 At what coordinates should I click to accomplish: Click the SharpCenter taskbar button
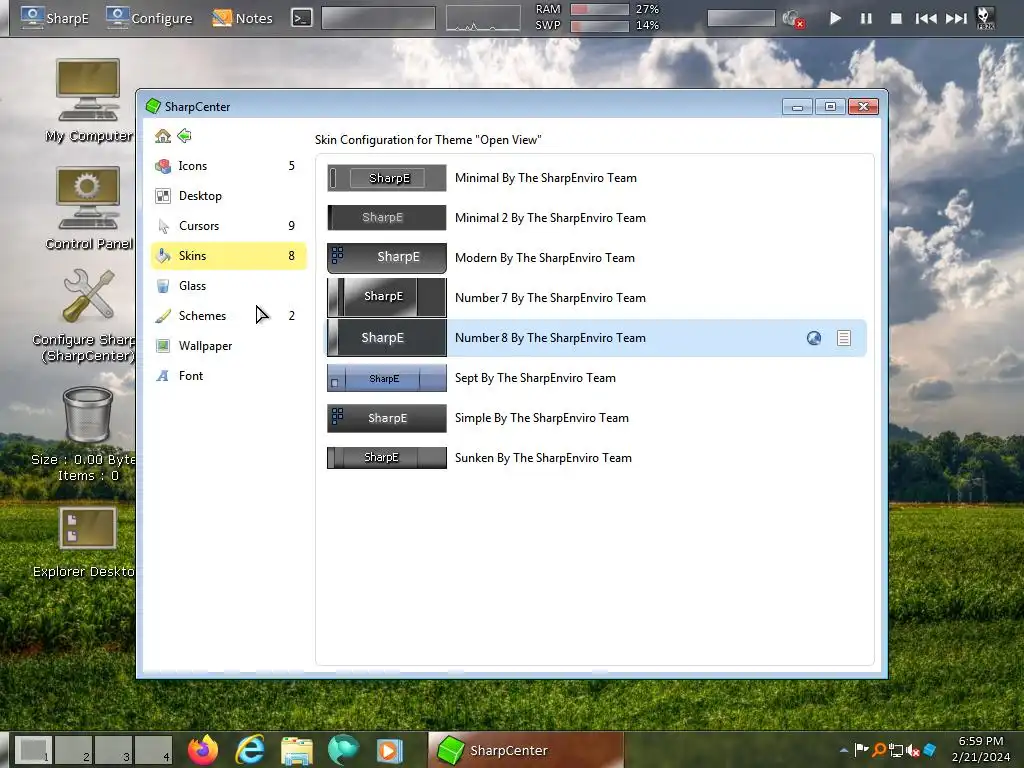(x=526, y=750)
